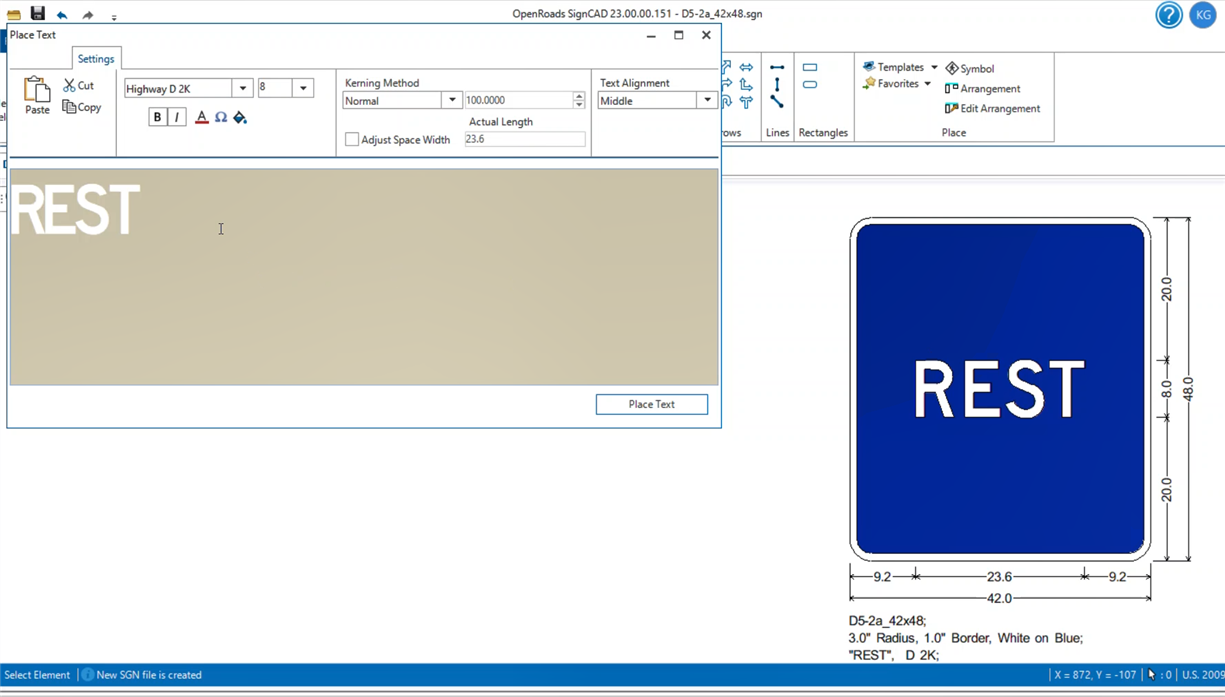Click the Arrangement tool
This screenshot has width=1225, height=697.
(982, 88)
